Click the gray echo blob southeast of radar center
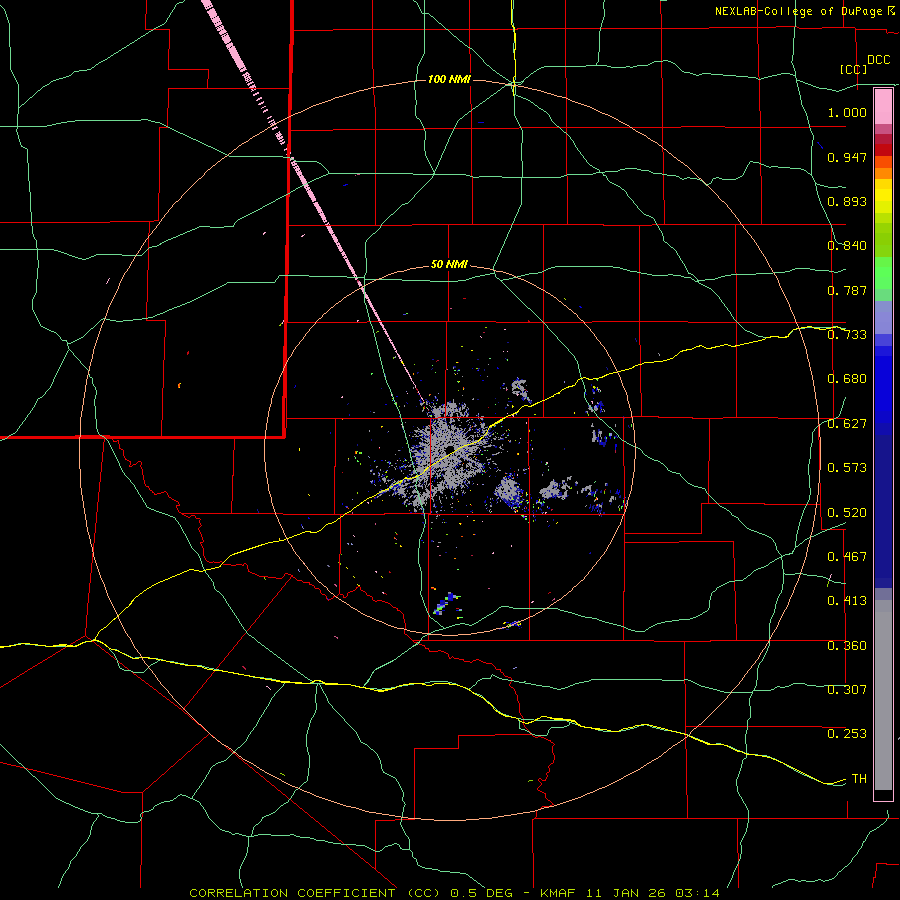900x900 pixels. pos(507,490)
